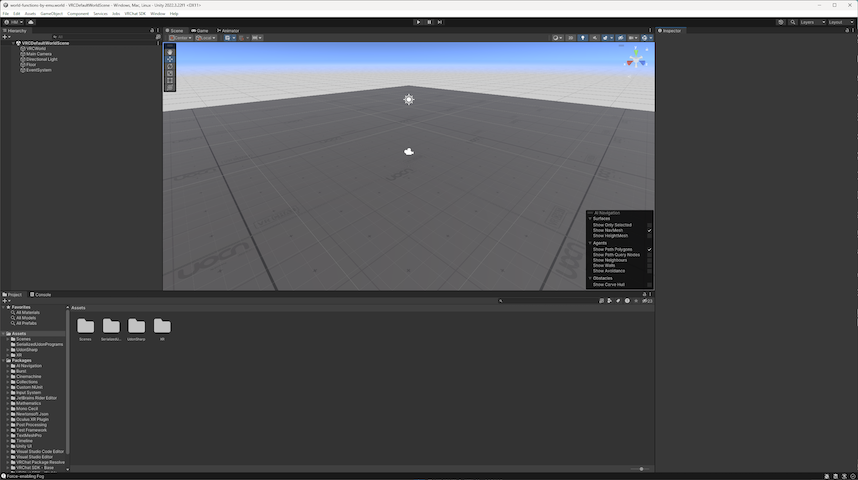Open the Layout dropdown
This screenshot has width=858, height=480.
pos(838,22)
